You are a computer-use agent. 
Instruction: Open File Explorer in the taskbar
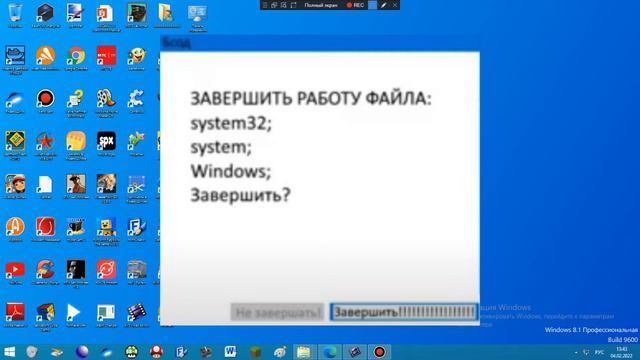304,352
